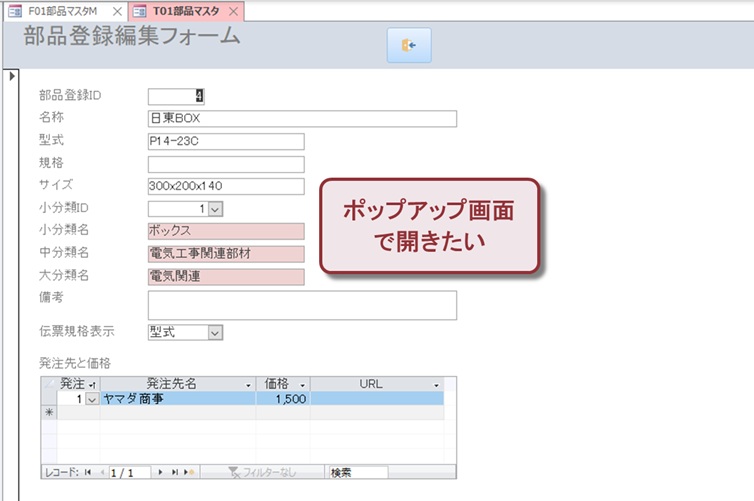Open the 小分類ID combo box dropdown
754x501 pixels.
click(x=215, y=208)
